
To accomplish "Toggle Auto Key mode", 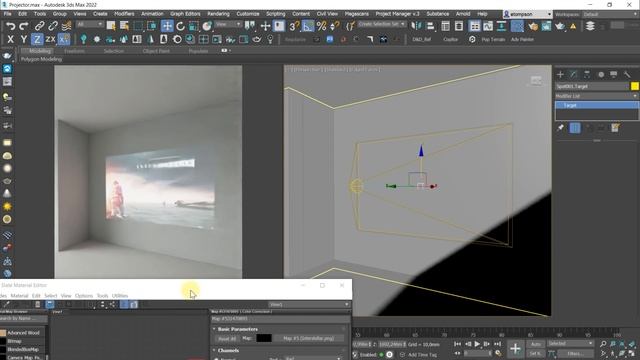I will pyautogui.click(x=535, y=344).
